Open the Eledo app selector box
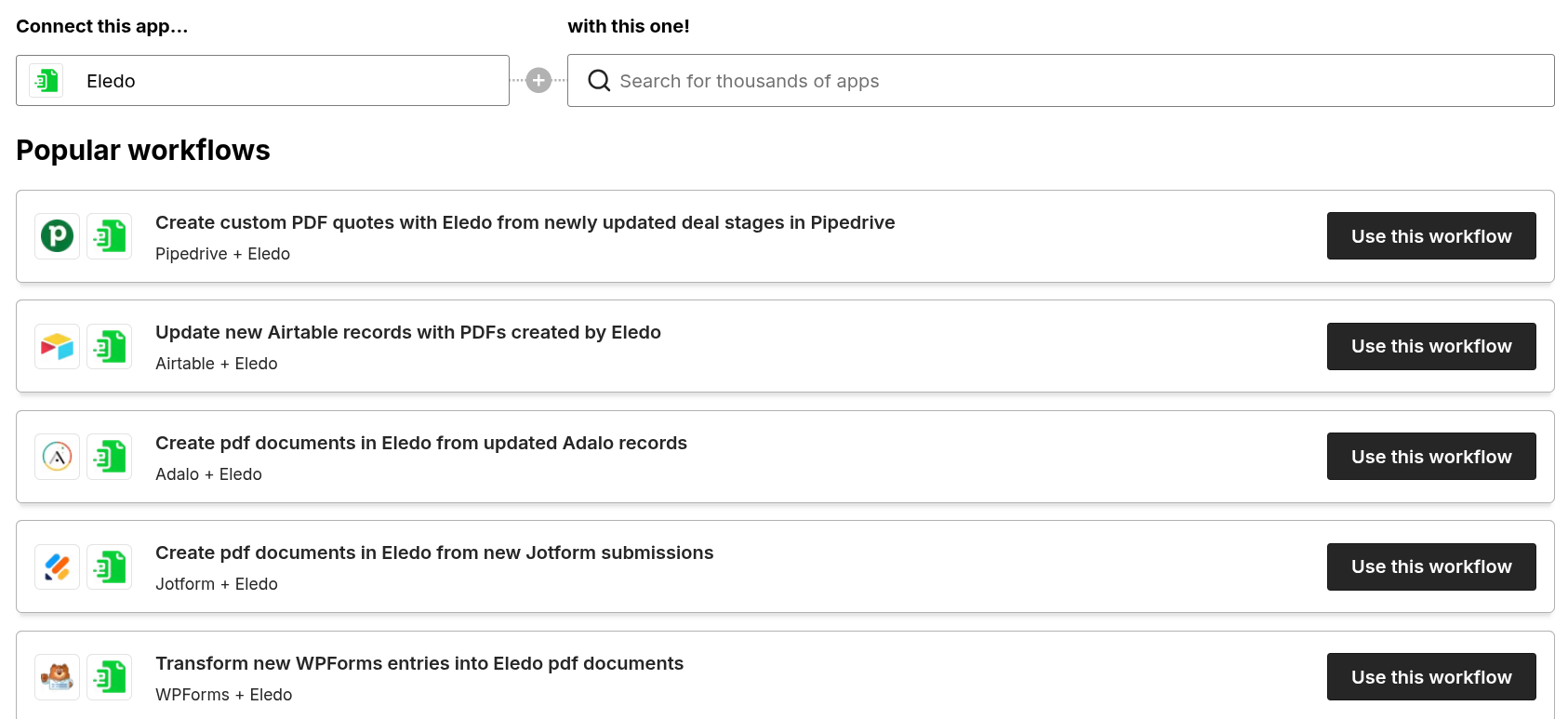The height and width of the screenshot is (719, 1568). 262,81
